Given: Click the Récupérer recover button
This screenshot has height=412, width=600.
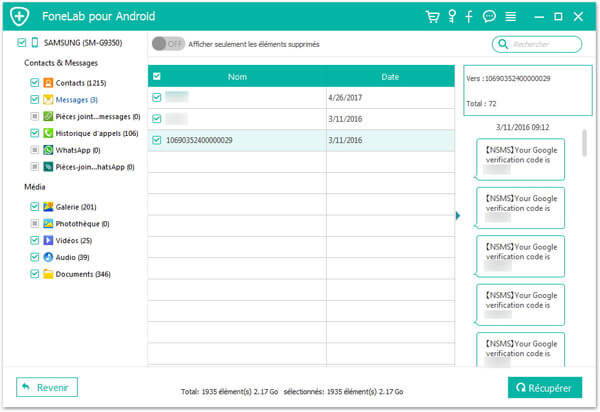Looking at the screenshot, I should (x=545, y=388).
